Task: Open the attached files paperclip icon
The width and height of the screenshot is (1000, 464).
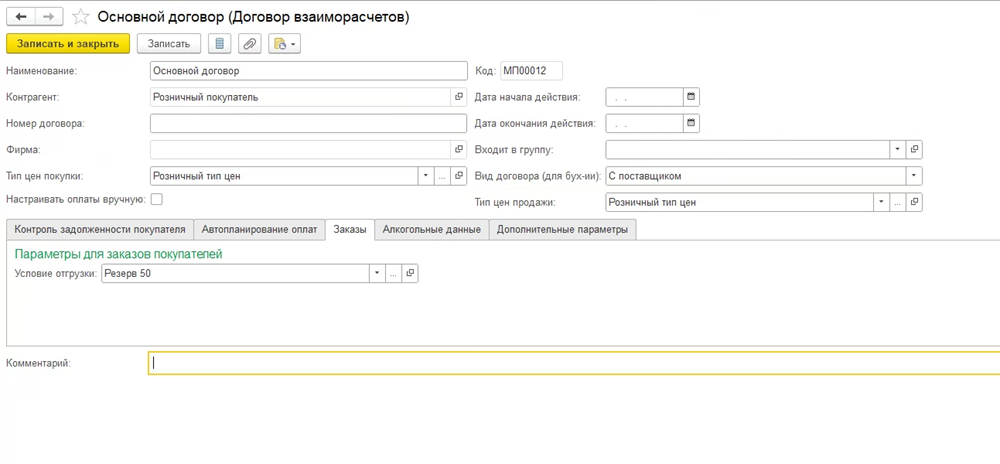Action: (249, 44)
